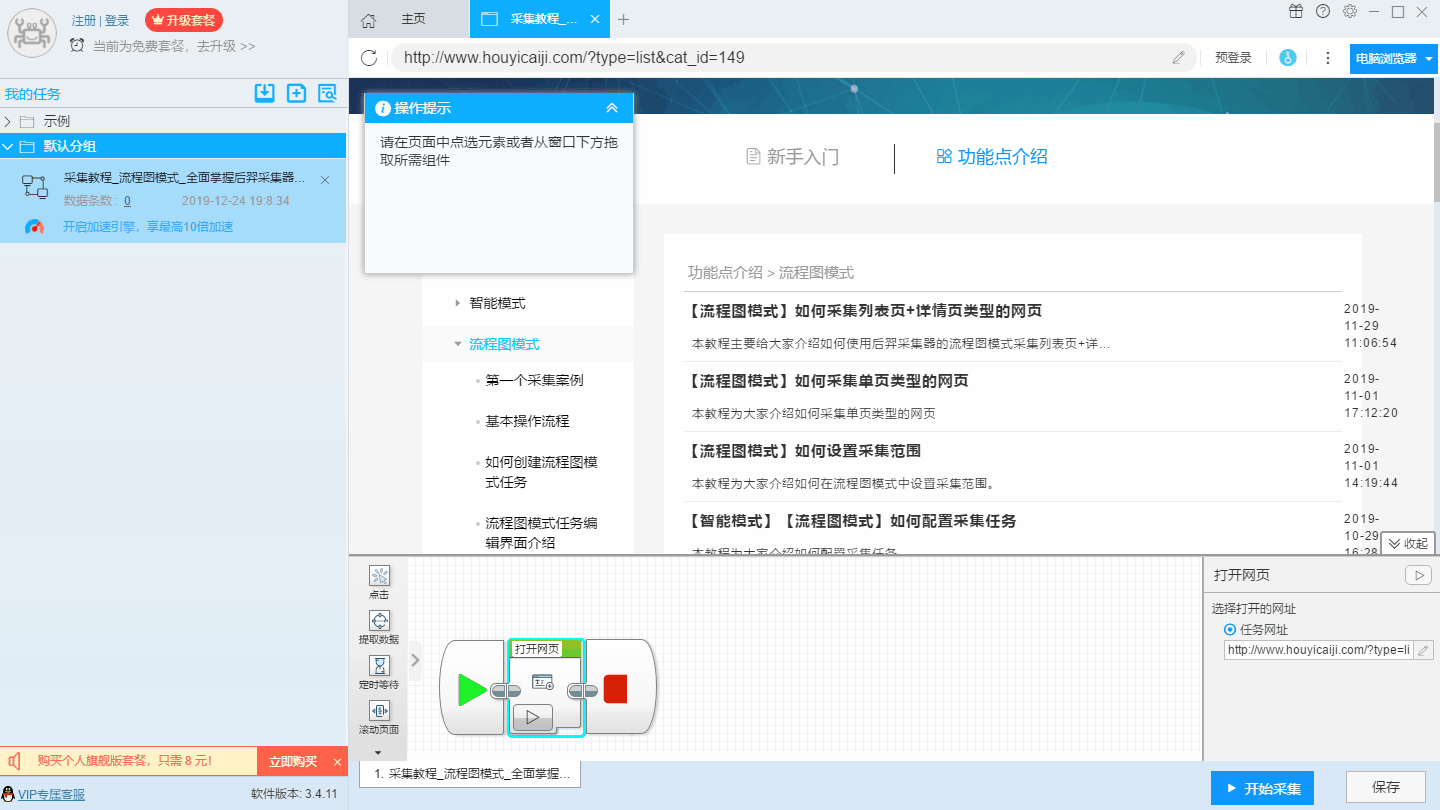
Task: Open article 如何采集列表页+详情页类型的网页
Action: (867, 311)
